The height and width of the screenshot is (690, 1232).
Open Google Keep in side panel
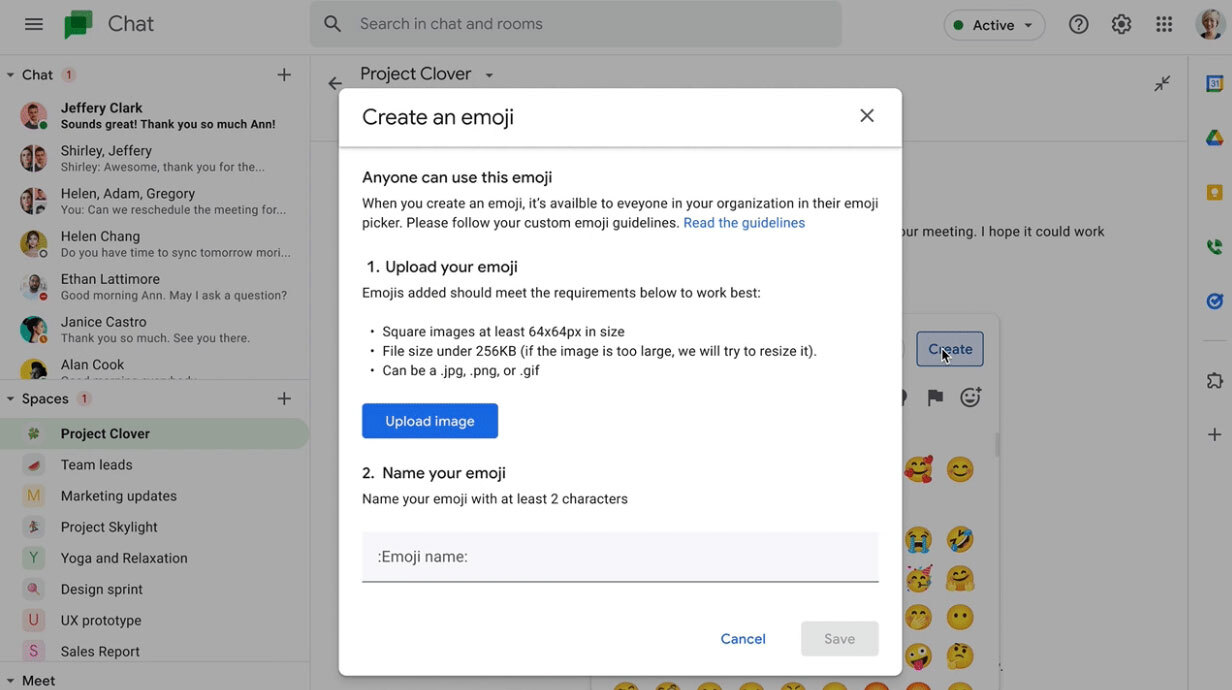coord(1214,193)
